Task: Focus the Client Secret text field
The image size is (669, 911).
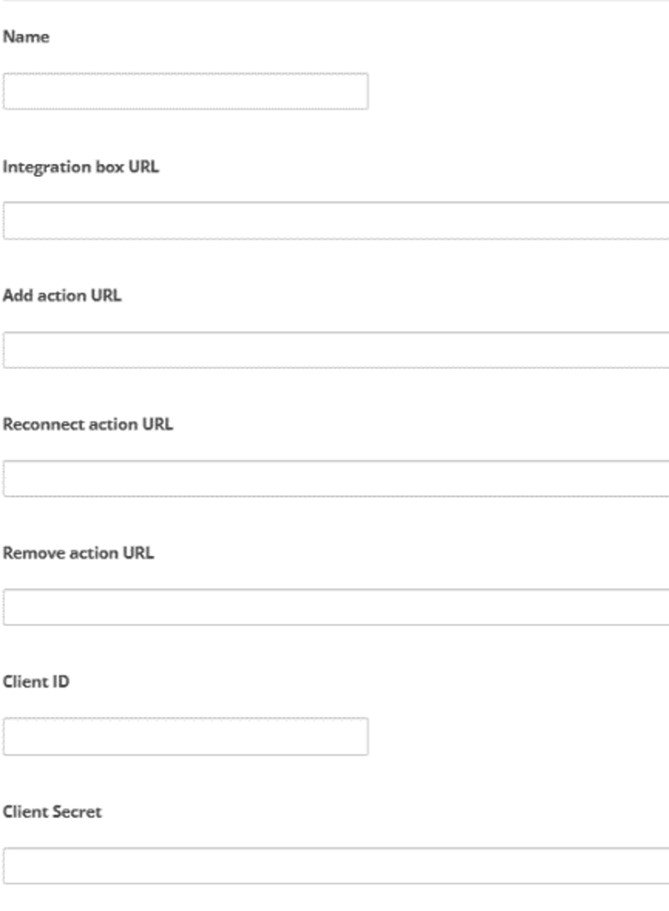Action: [335, 865]
